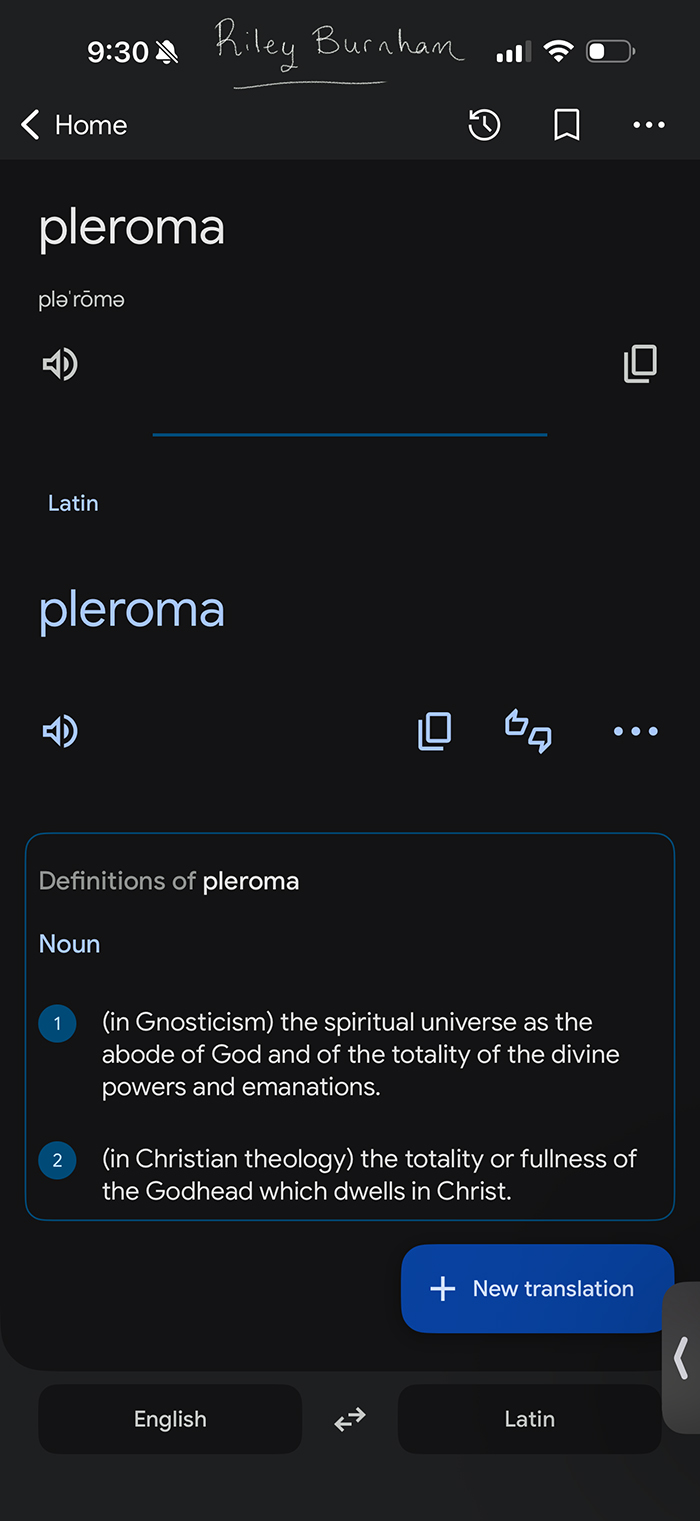Choose target language Latin
The image size is (700, 1521).
[529, 1419]
